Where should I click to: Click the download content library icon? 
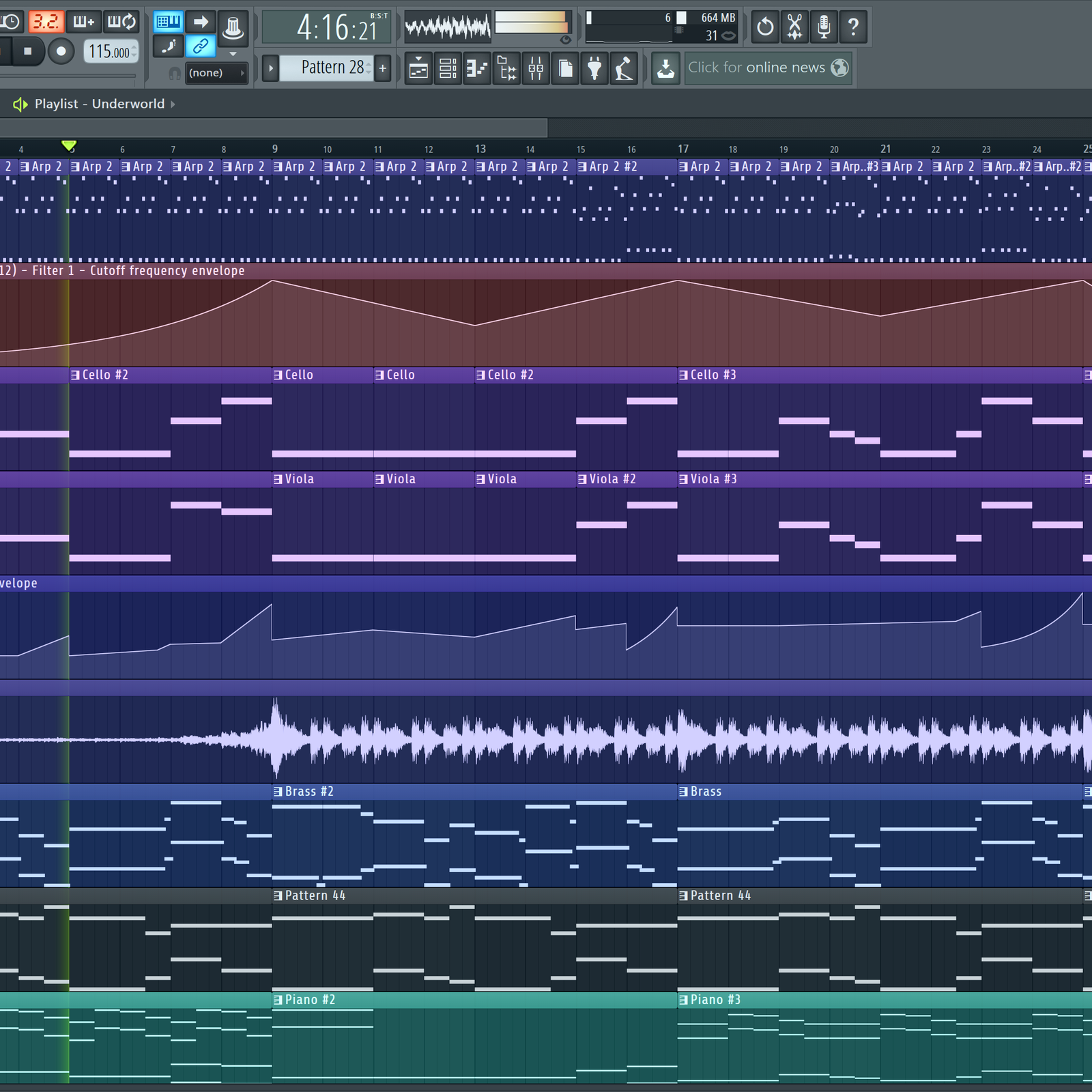665,68
